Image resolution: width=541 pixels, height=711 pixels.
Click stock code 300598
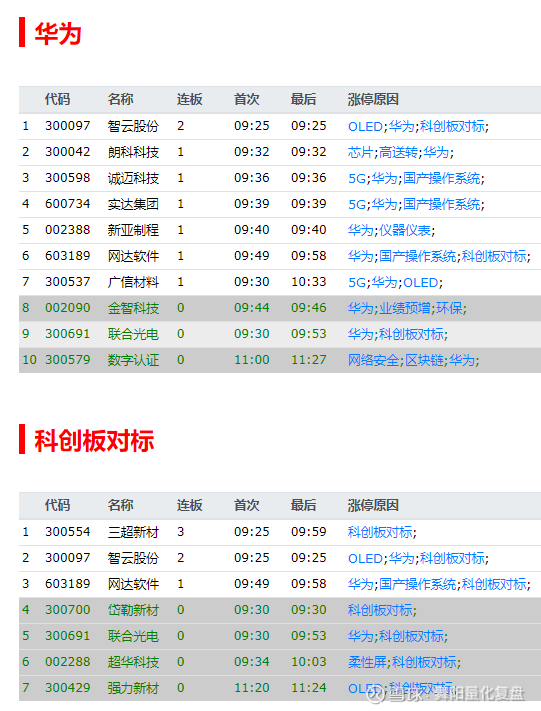[68, 178]
